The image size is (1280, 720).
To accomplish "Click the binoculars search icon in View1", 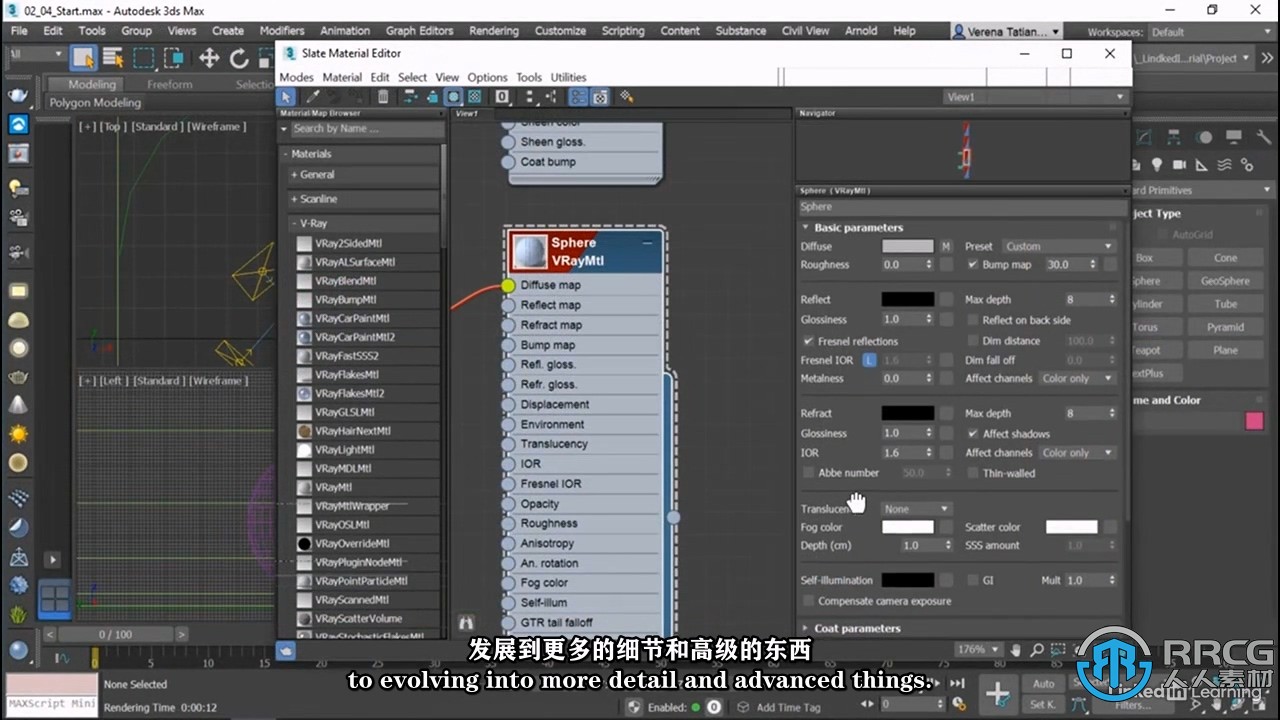I will click(465, 622).
